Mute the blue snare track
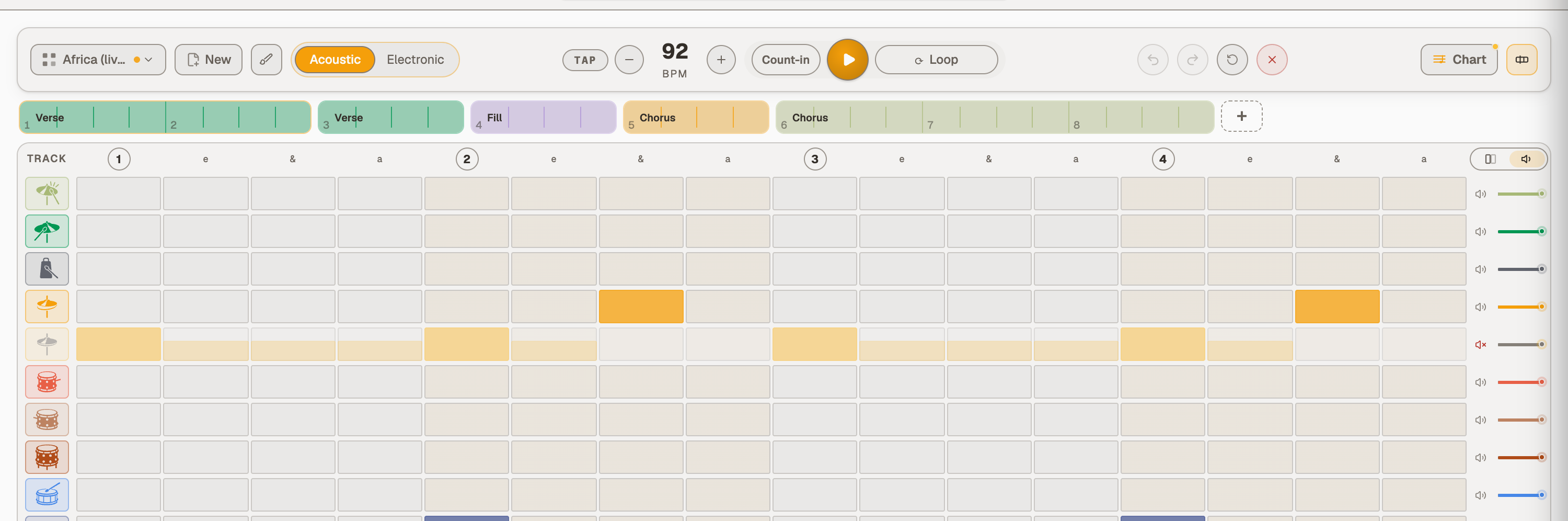This screenshot has height=521, width=1568. click(x=1480, y=495)
